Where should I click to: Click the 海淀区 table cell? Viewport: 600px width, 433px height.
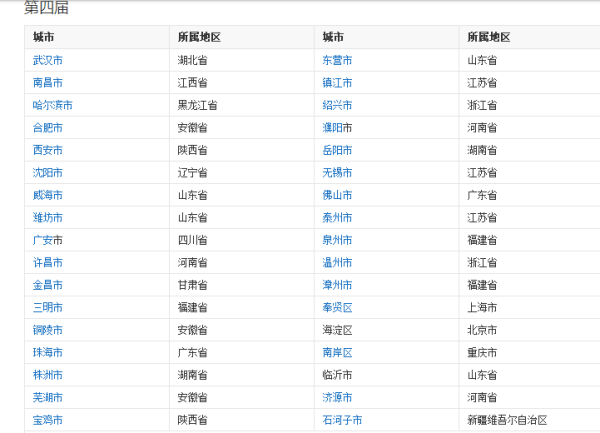pyautogui.click(x=386, y=330)
